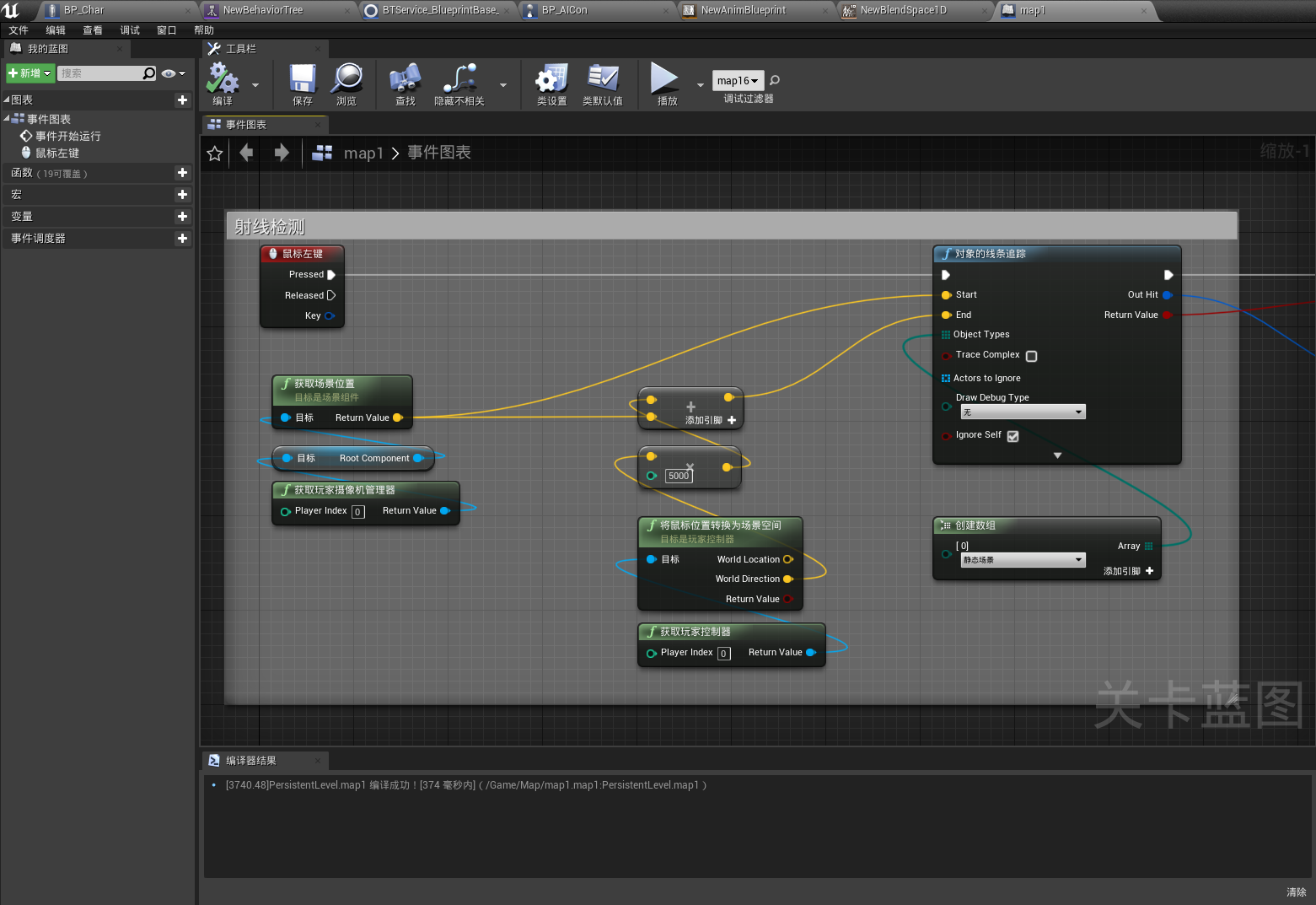
Task: Open the 窗口 menu
Action: [167, 30]
